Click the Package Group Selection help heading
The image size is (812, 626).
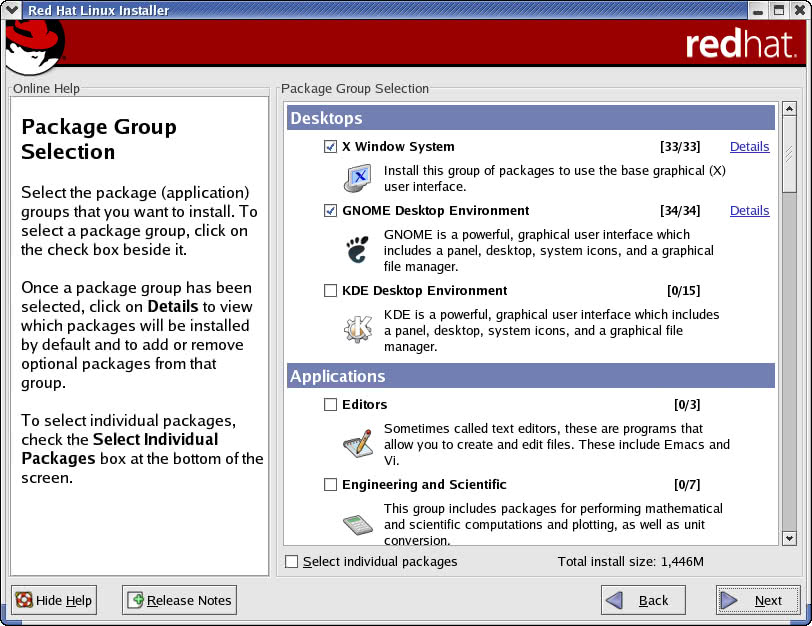(99, 139)
